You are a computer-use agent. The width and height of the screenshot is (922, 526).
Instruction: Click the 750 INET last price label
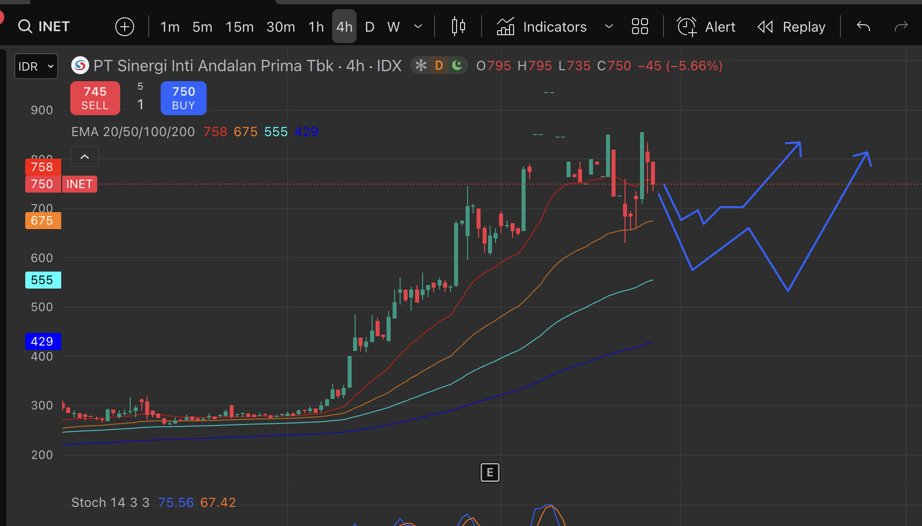point(61,184)
